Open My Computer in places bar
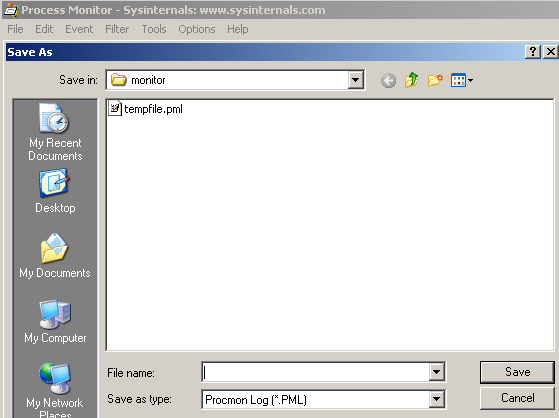 (x=55, y=321)
